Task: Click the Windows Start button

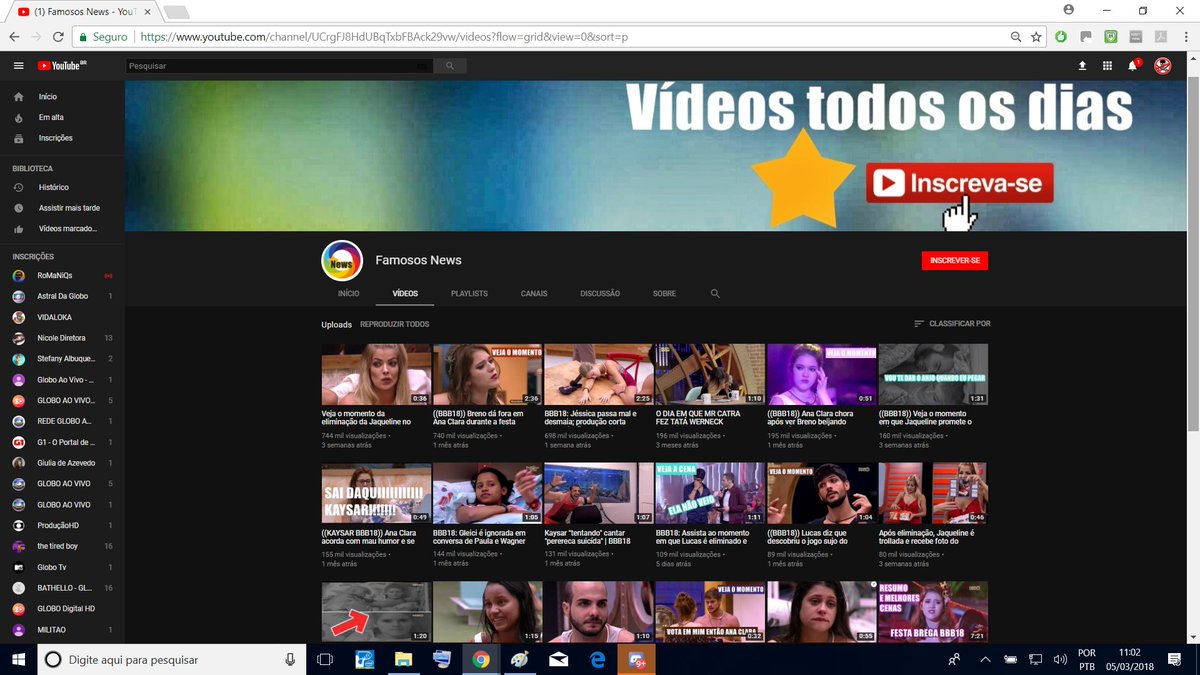Action: coord(18,659)
